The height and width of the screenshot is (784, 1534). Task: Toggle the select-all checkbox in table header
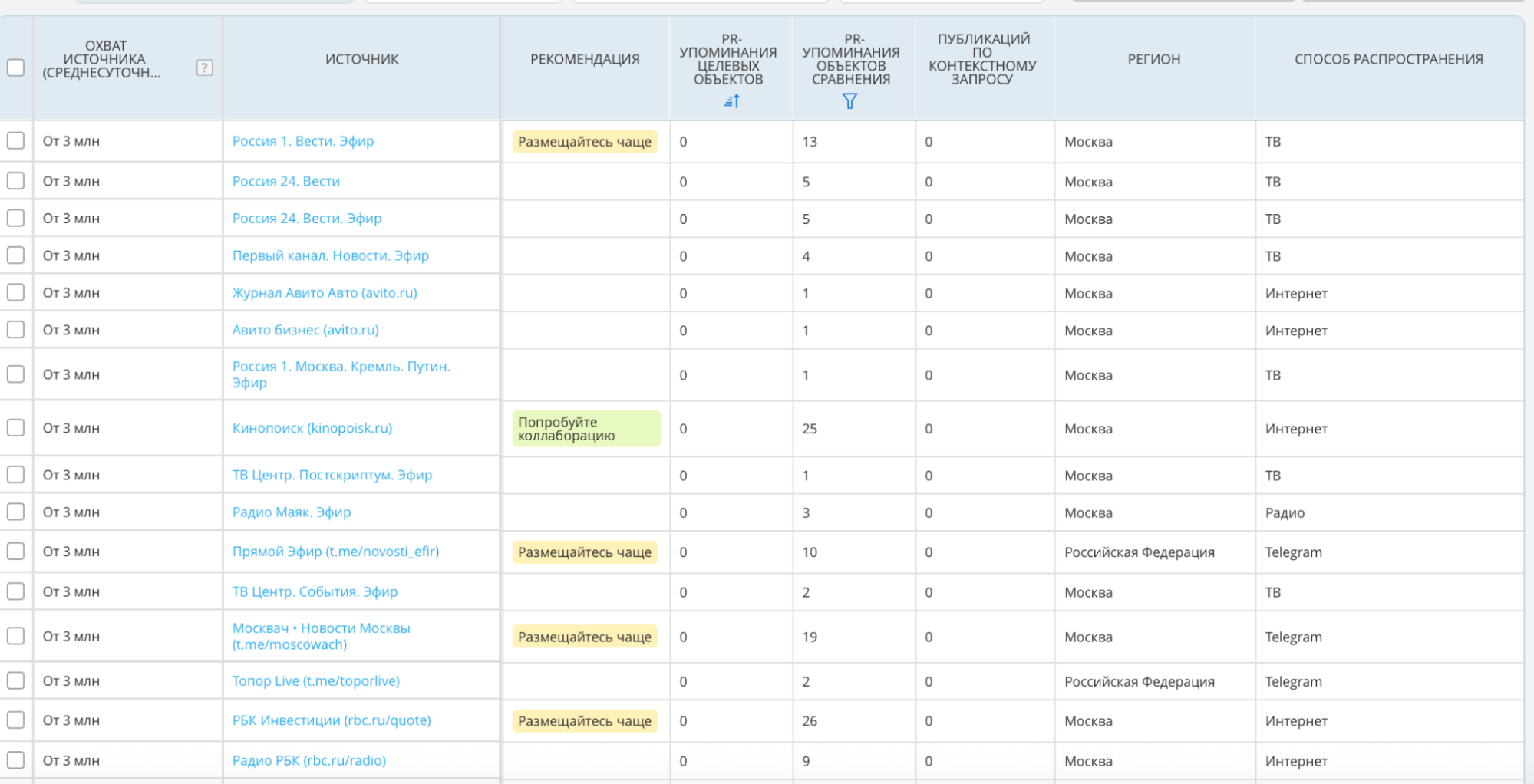click(15, 68)
